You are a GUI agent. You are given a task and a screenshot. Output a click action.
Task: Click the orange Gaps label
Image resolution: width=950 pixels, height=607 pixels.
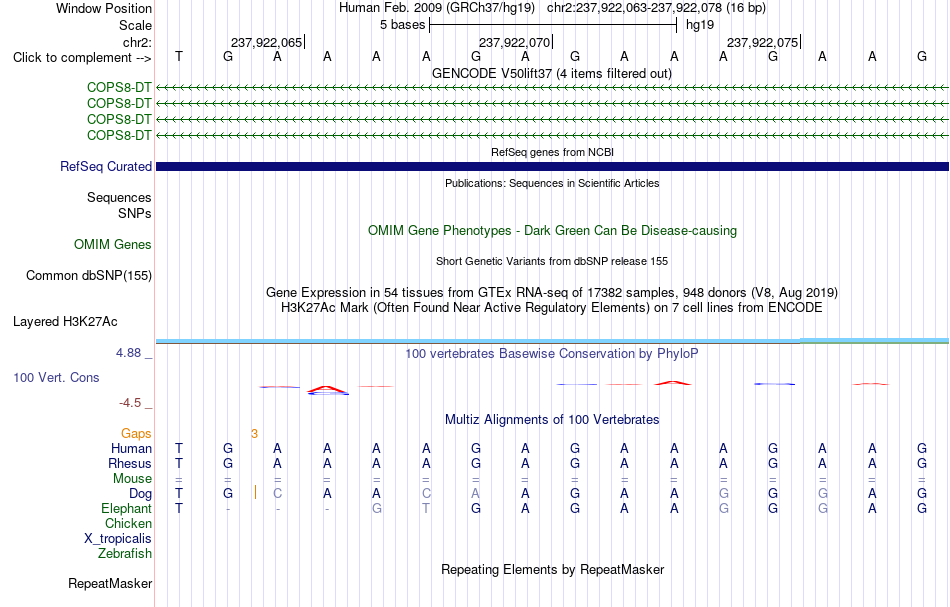click(x=136, y=433)
